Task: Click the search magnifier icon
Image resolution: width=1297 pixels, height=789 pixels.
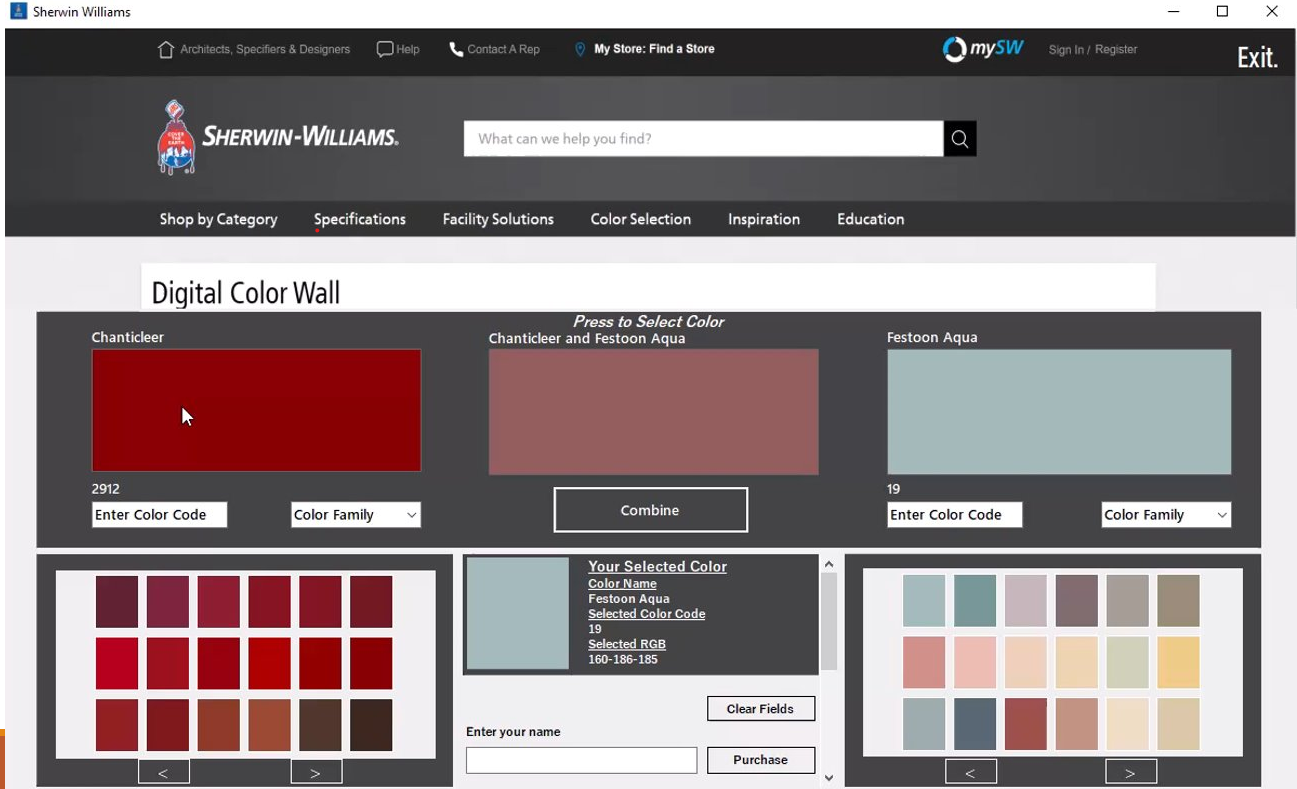Action: tap(960, 139)
